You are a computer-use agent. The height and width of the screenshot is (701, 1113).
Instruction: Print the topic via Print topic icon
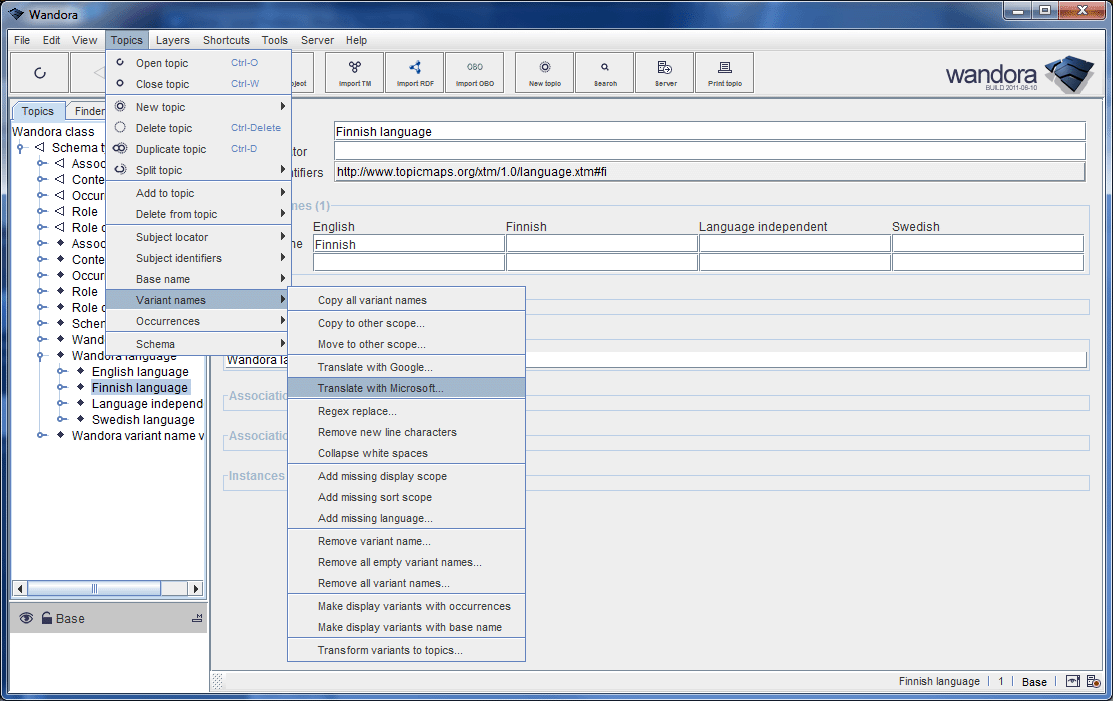pyautogui.click(x=724, y=71)
